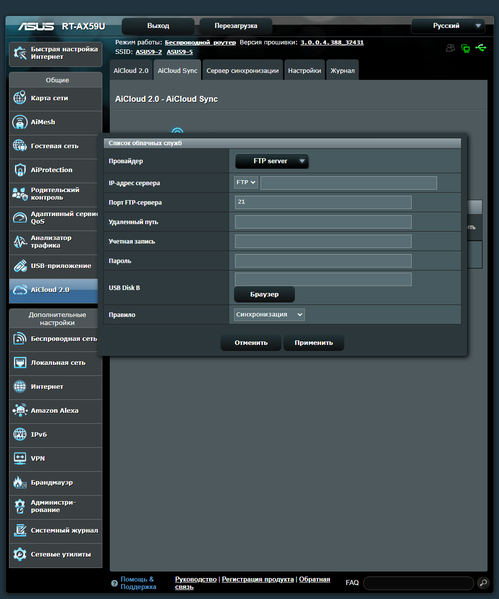Click the USB-приложение icon
The image size is (499, 599).
pyautogui.click(x=20, y=266)
